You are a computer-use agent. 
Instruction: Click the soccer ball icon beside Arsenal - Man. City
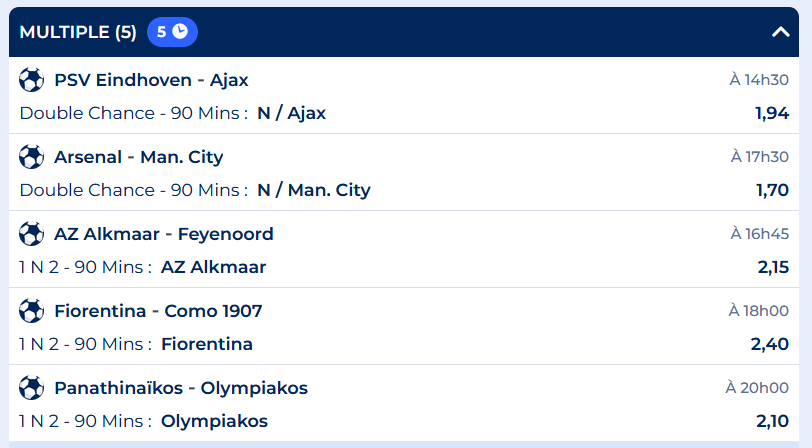pyautogui.click(x=32, y=157)
